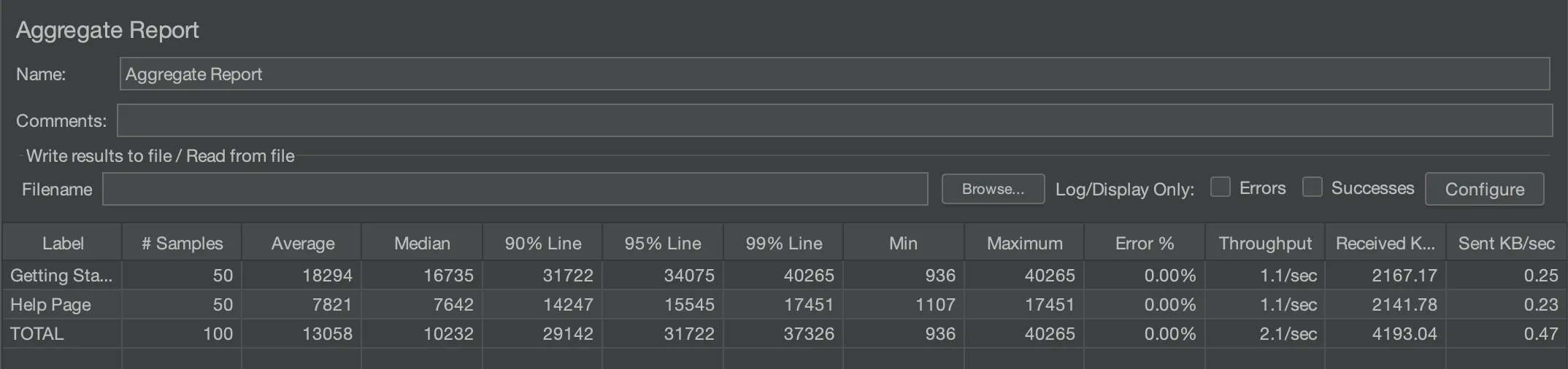
Task: Open the Configure dialog
Action: click(x=1484, y=189)
